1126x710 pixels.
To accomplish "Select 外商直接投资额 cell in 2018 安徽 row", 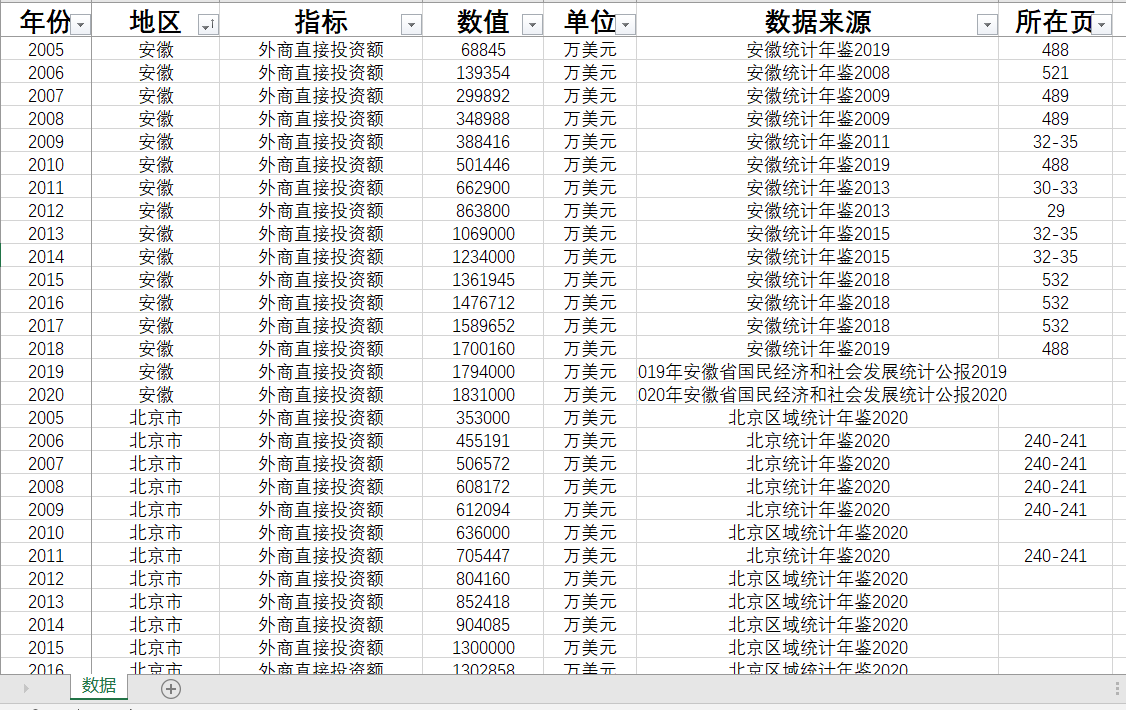I will click(321, 348).
